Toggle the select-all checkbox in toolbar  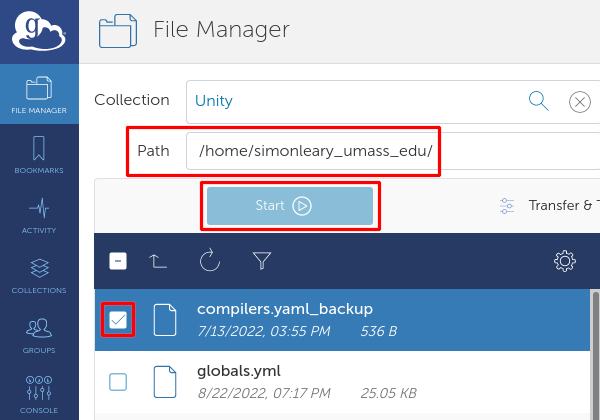coord(118,261)
